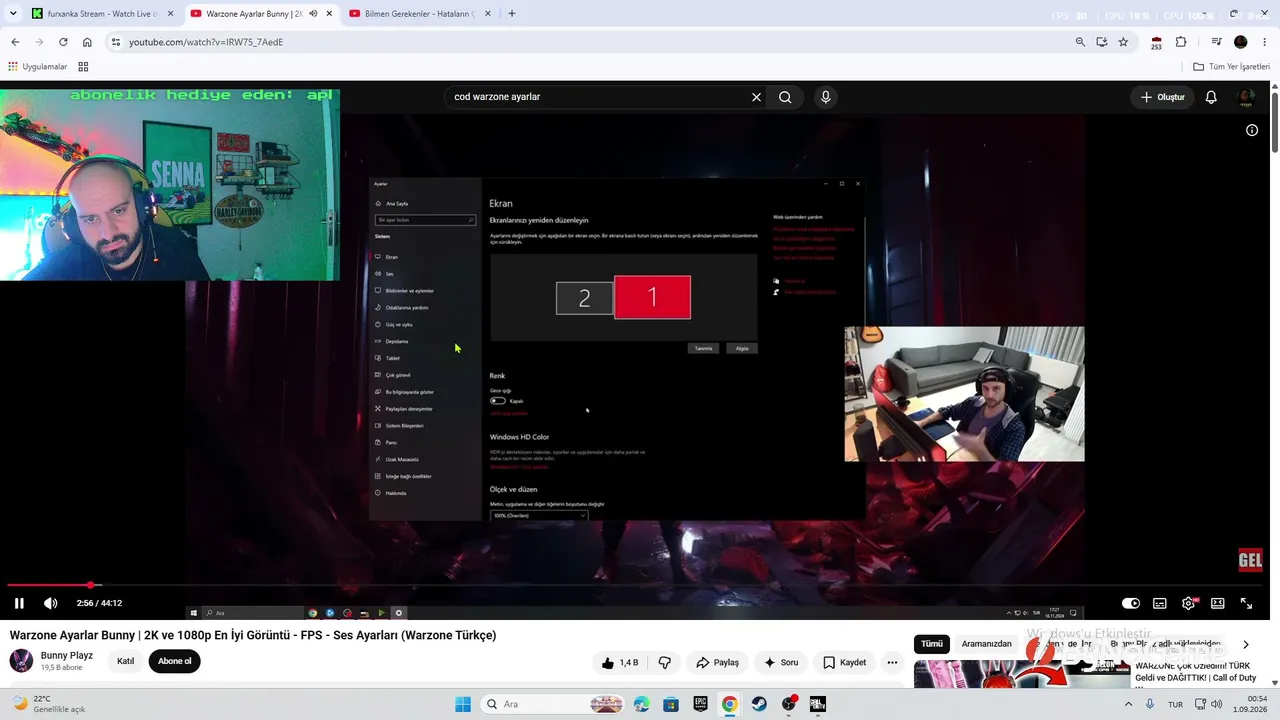Screen dimensions: 1280x720
Task: Toggle subtitles on the video
Action: point(1160,603)
